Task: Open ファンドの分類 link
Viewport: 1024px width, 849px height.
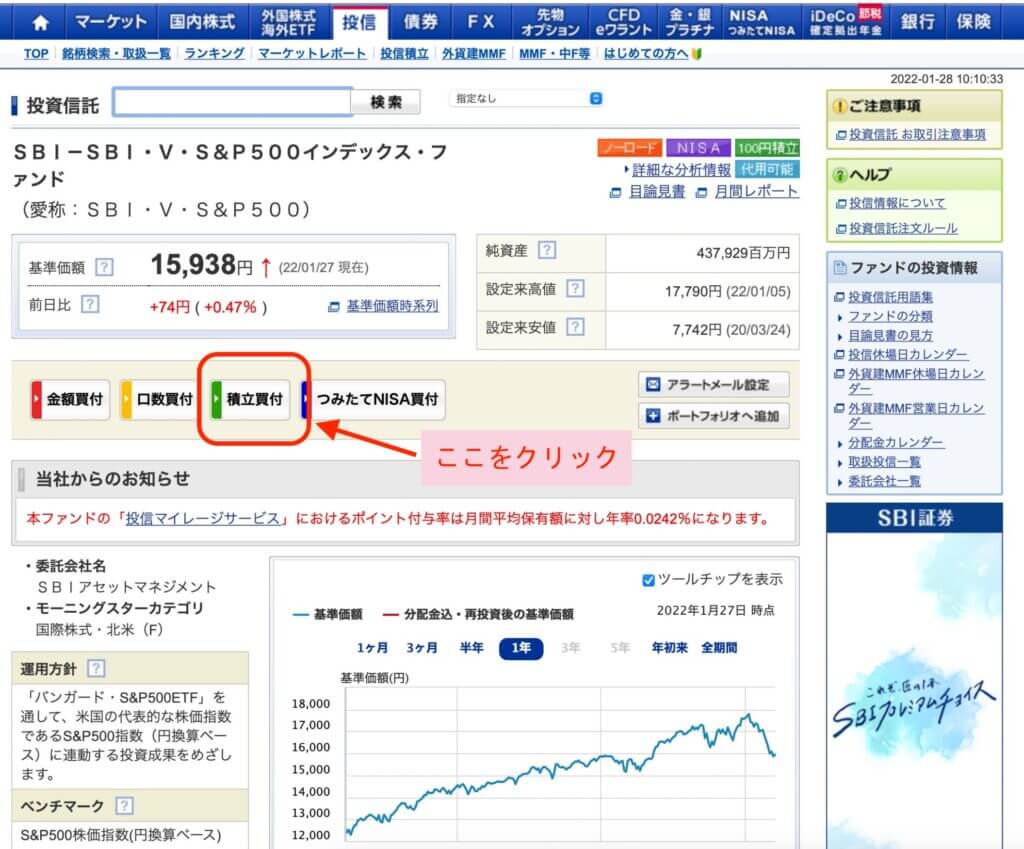Action: (x=890, y=316)
